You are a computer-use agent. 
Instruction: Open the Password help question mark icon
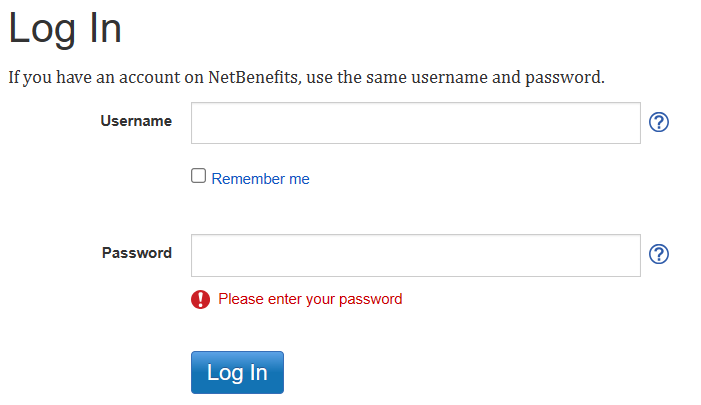click(x=659, y=254)
